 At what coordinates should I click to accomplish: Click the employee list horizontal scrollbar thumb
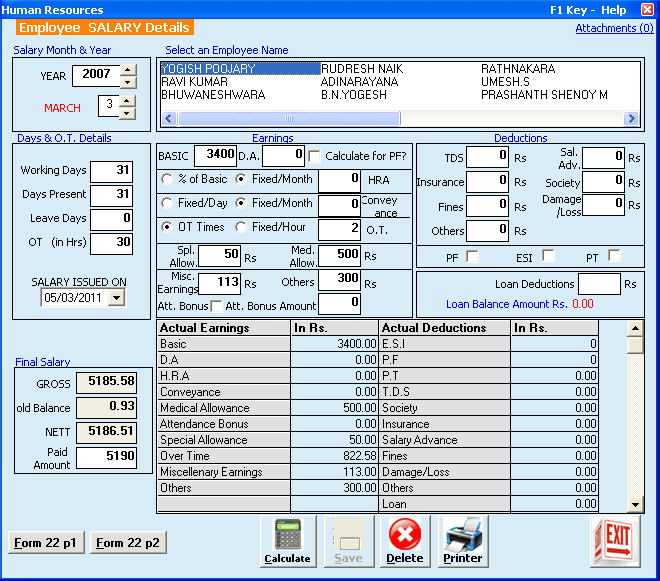click(x=289, y=119)
